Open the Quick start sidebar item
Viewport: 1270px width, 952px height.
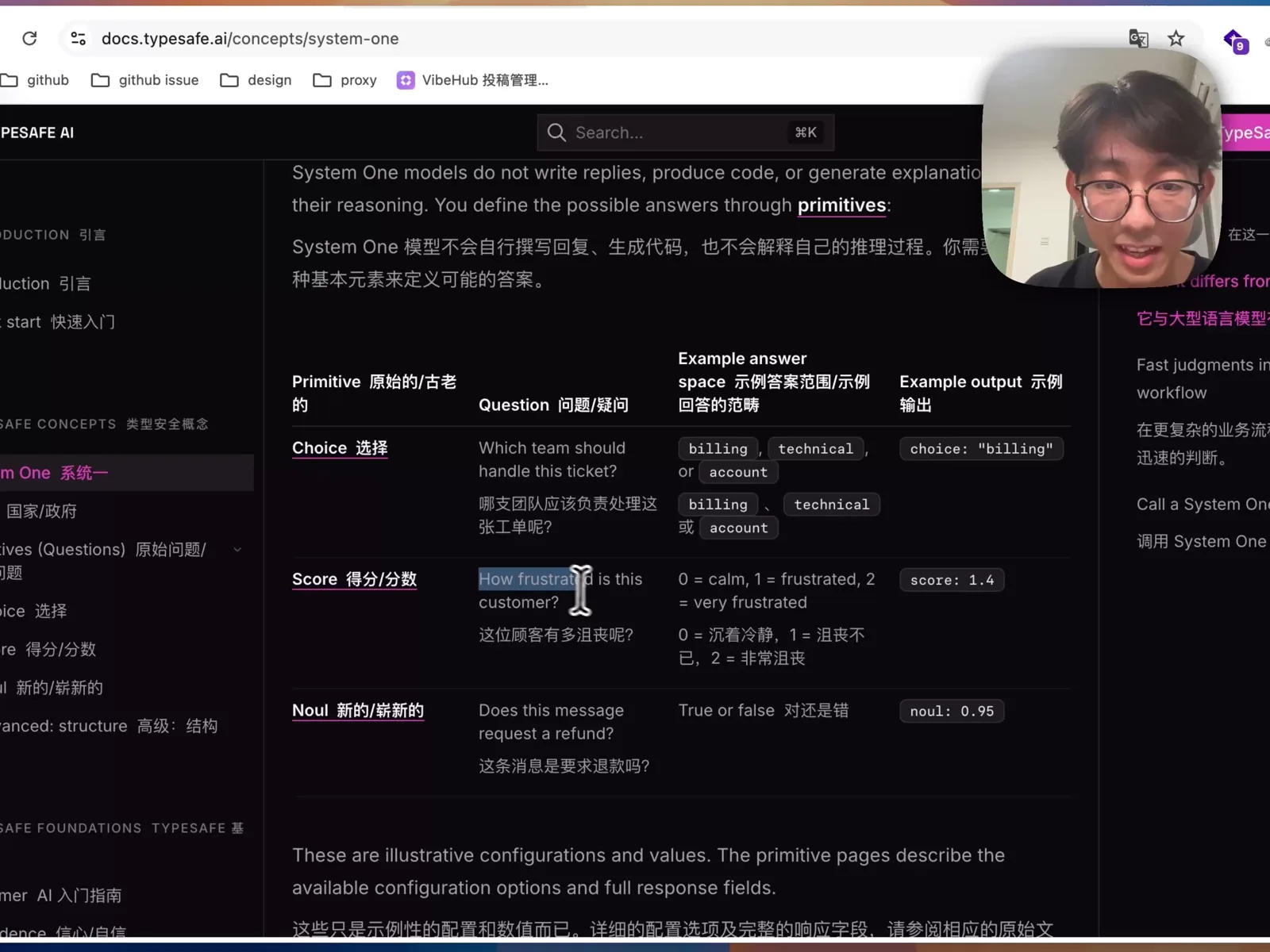(58, 322)
